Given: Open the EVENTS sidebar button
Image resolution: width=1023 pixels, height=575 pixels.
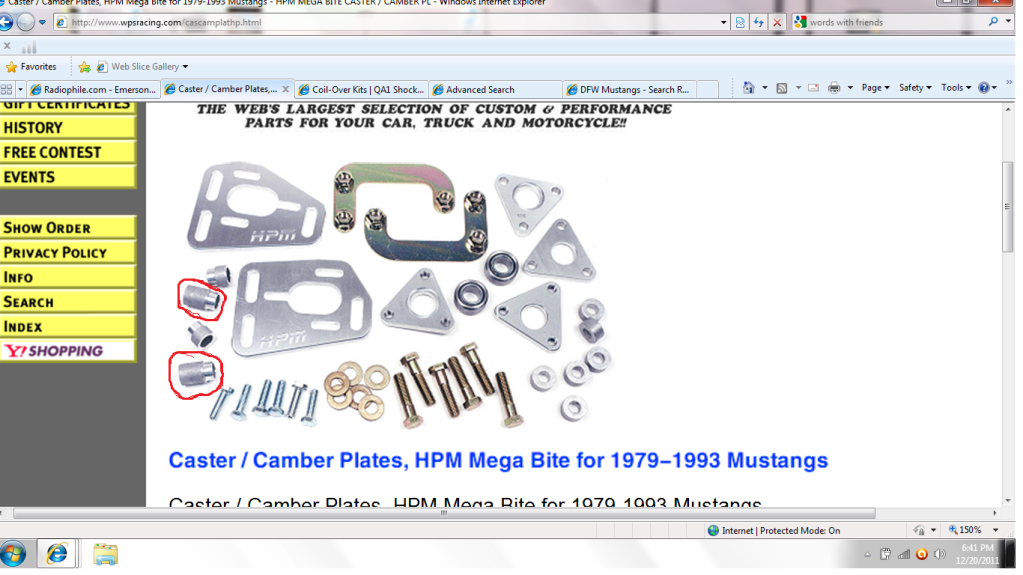Looking at the screenshot, I should pyautogui.click(x=68, y=177).
